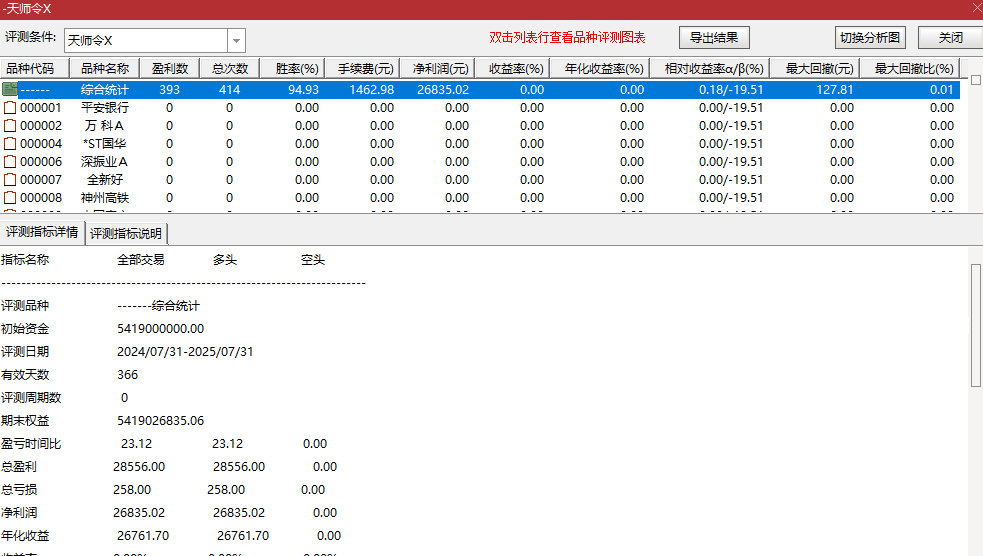Click the icon beside stock code 000008
Image resolution: width=983 pixels, height=556 pixels.
point(10,198)
